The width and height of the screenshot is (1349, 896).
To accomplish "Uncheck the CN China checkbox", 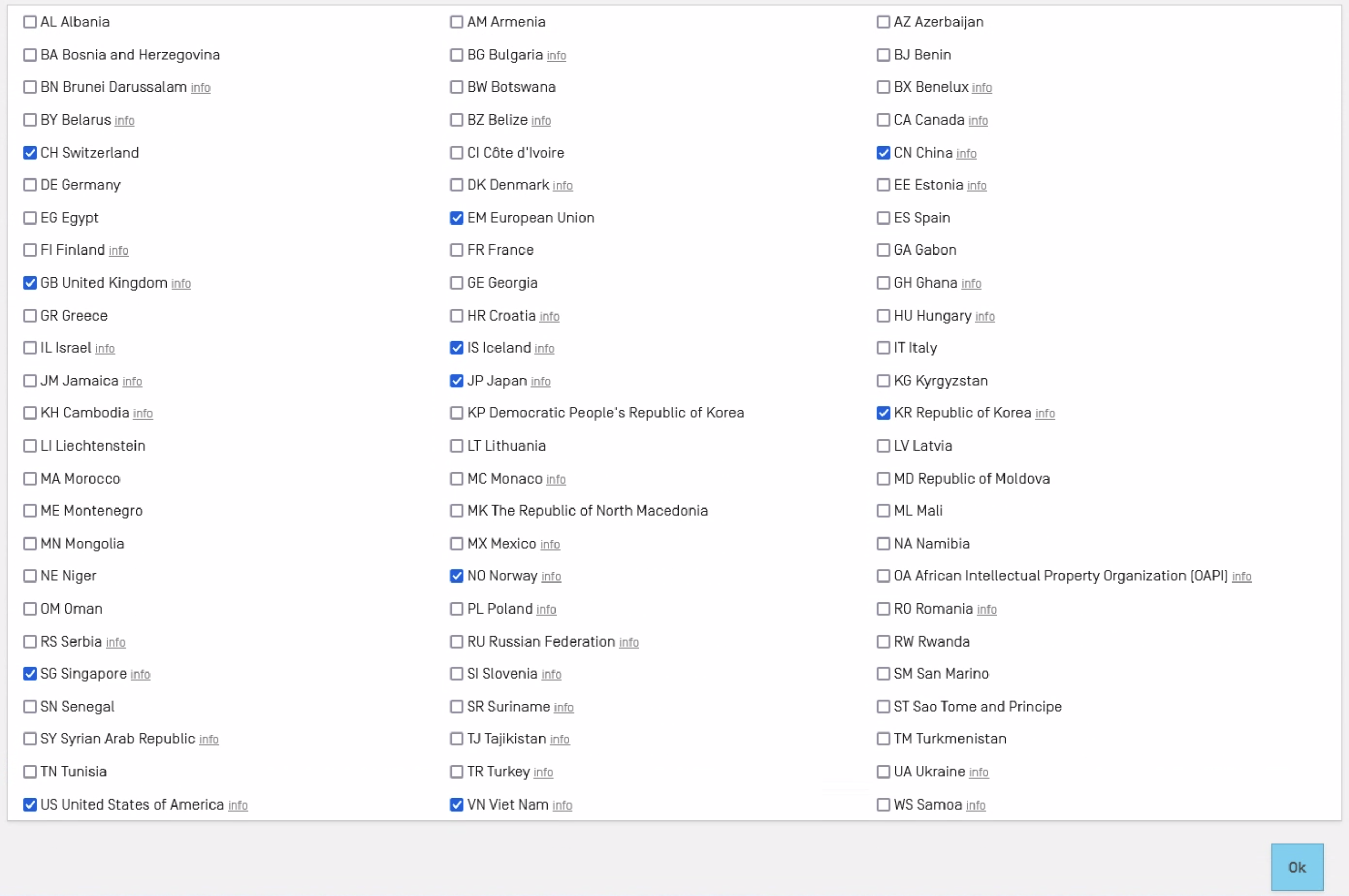I will (883, 153).
